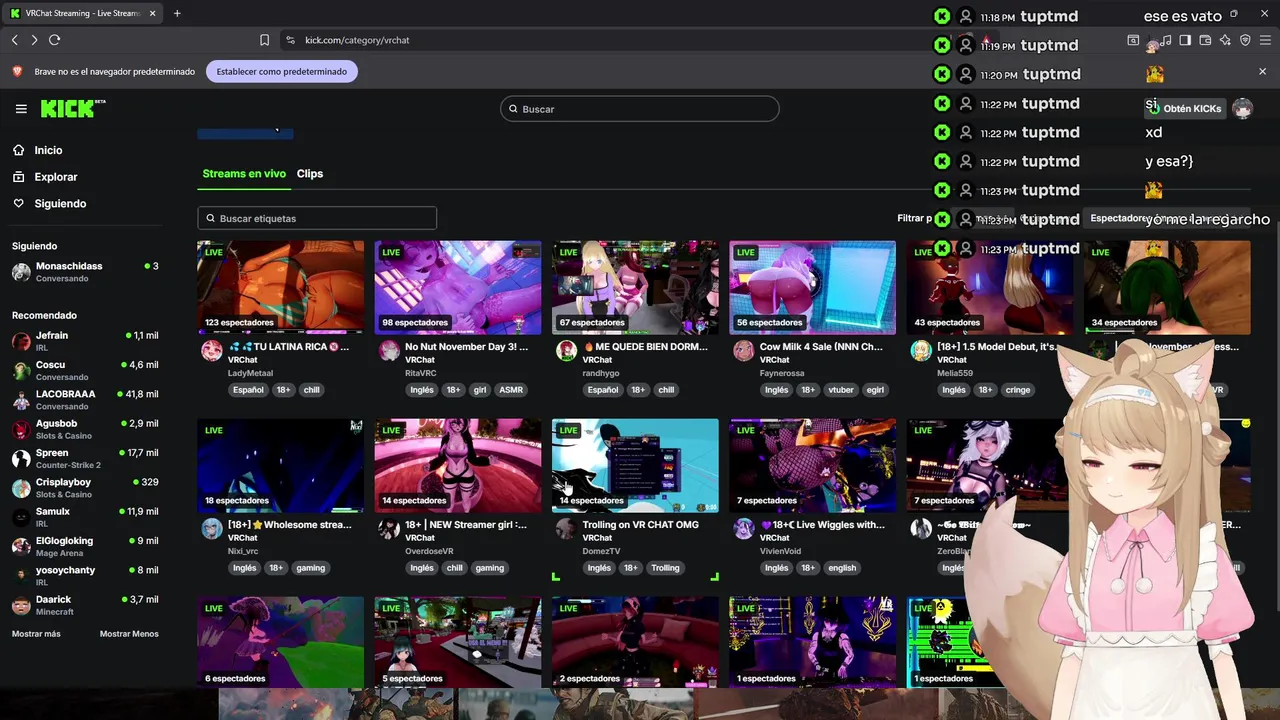Viewport: 1280px width, 720px height.
Task: Open Wholesome stream thumbnail by Nixi_vrc
Action: pos(281,465)
